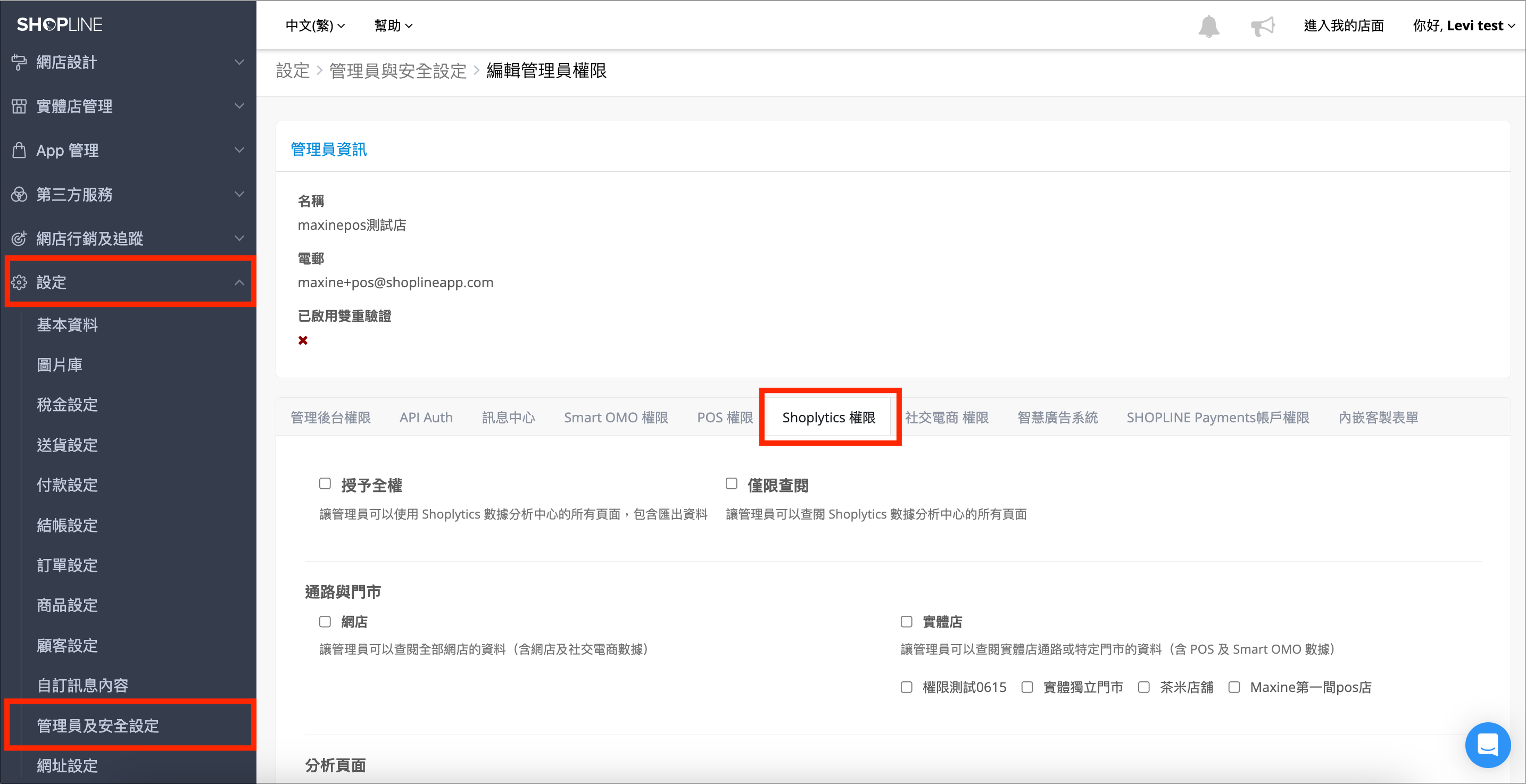Collapse the 設定 menu chevron
The height and width of the screenshot is (784, 1526).
239,282
